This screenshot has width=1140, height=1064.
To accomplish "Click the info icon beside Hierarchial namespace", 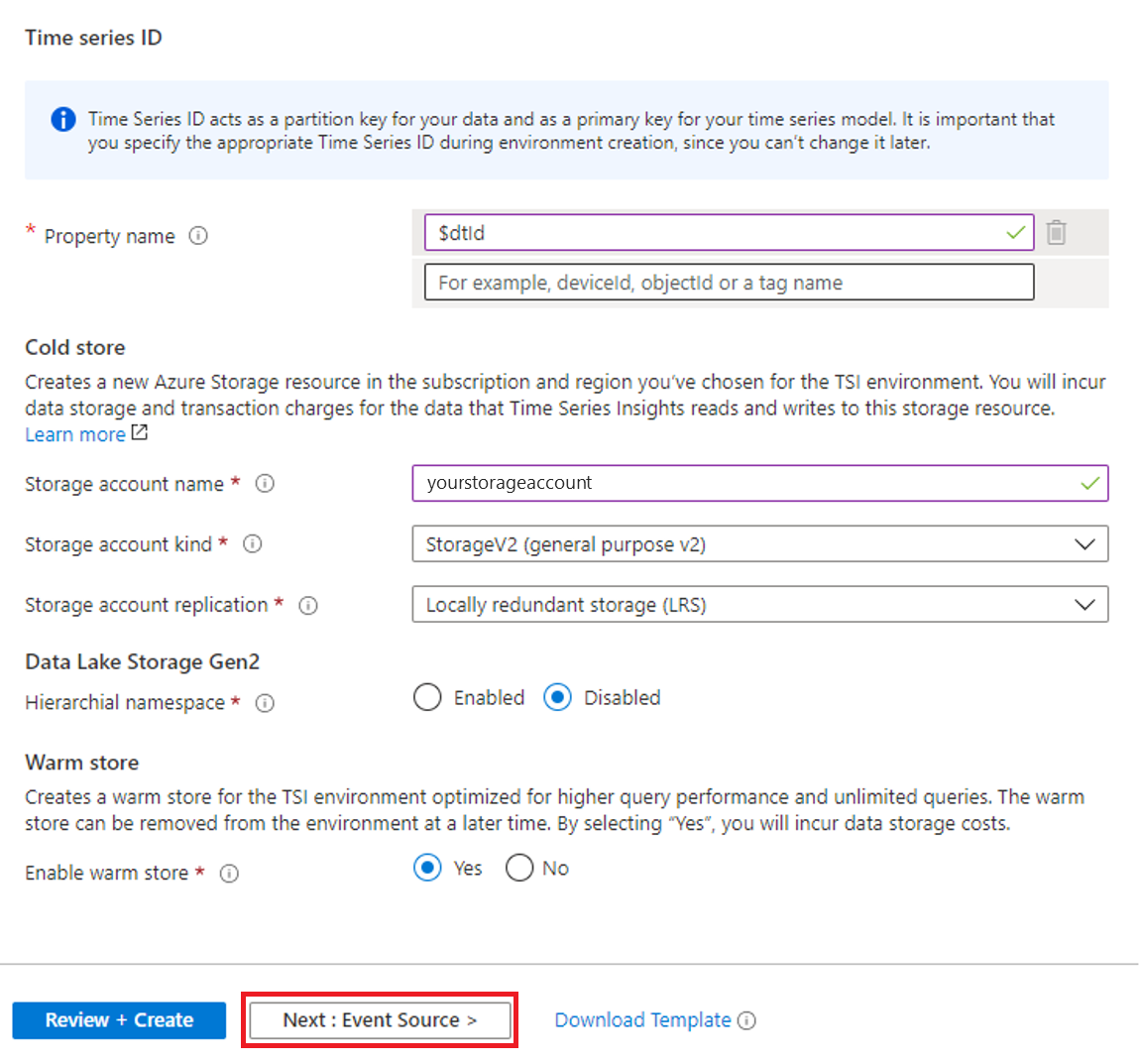I will [x=265, y=703].
